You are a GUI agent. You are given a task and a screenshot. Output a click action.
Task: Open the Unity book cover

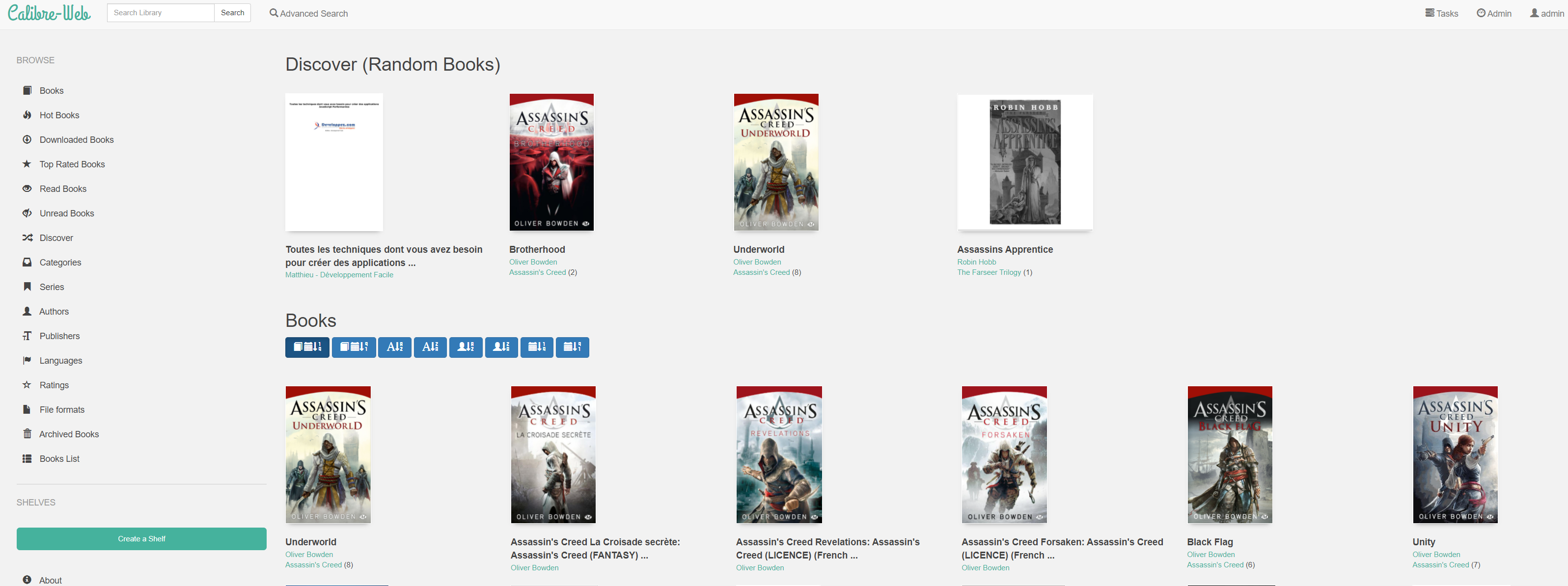pyautogui.click(x=1456, y=454)
